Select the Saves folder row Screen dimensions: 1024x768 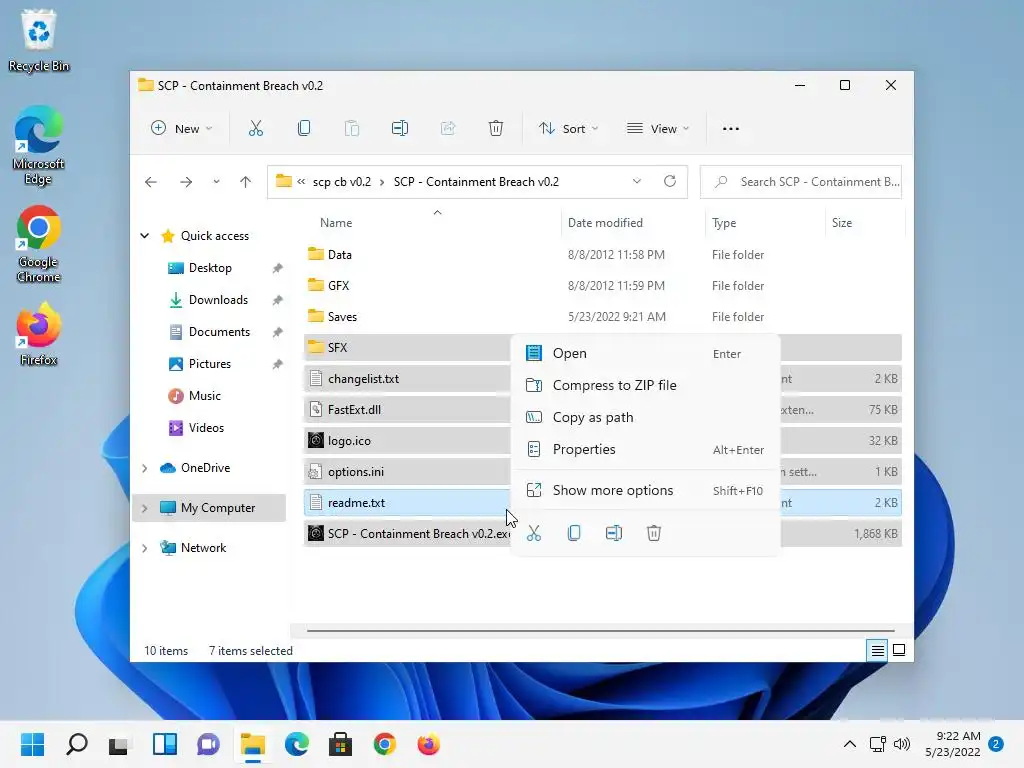click(x=603, y=317)
